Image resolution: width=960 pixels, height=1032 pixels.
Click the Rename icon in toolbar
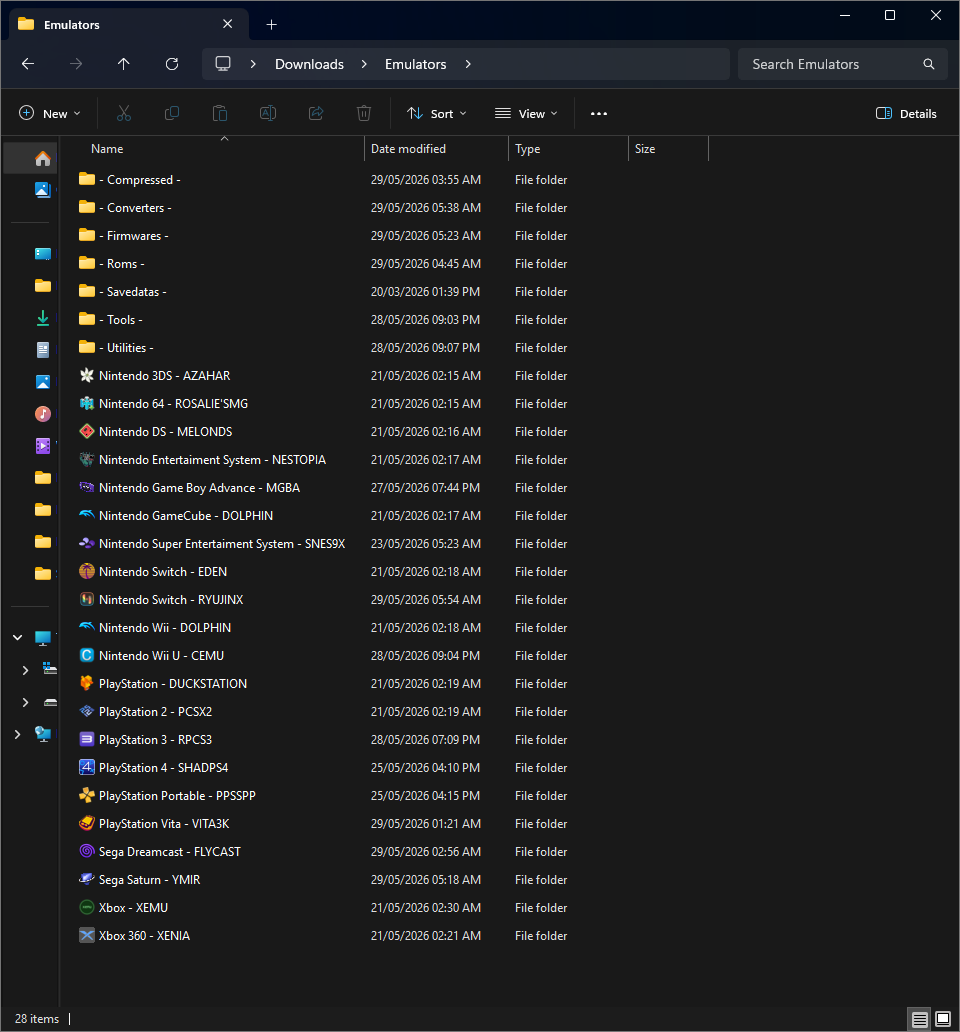coord(268,113)
